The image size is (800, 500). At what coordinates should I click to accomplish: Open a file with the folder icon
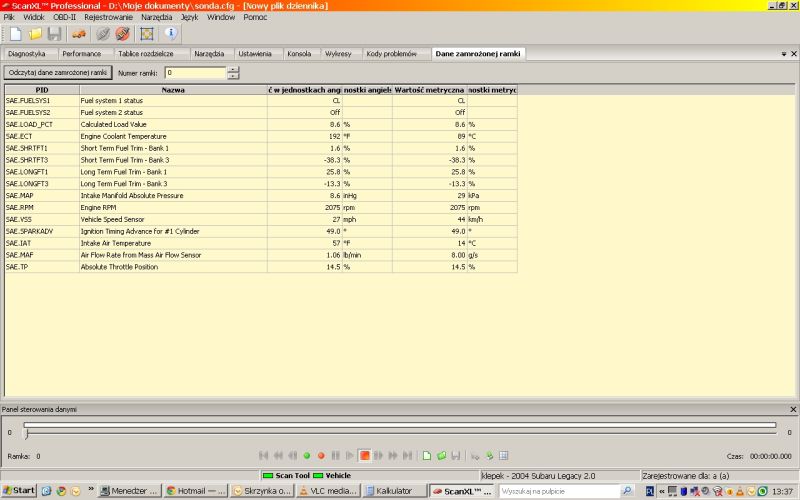[x=33, y=34]
